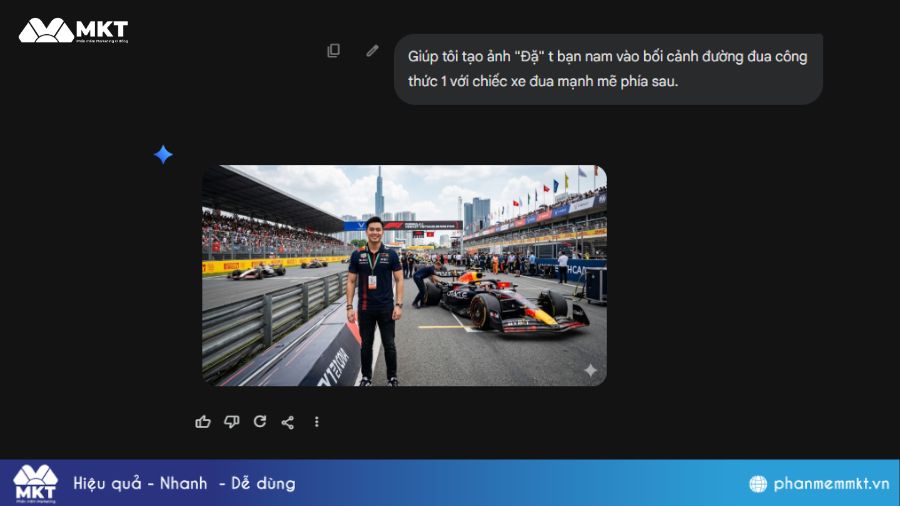This screenshot has width=900, height=506.
Task: Share the generated response
Action: [x=288, y=422]
